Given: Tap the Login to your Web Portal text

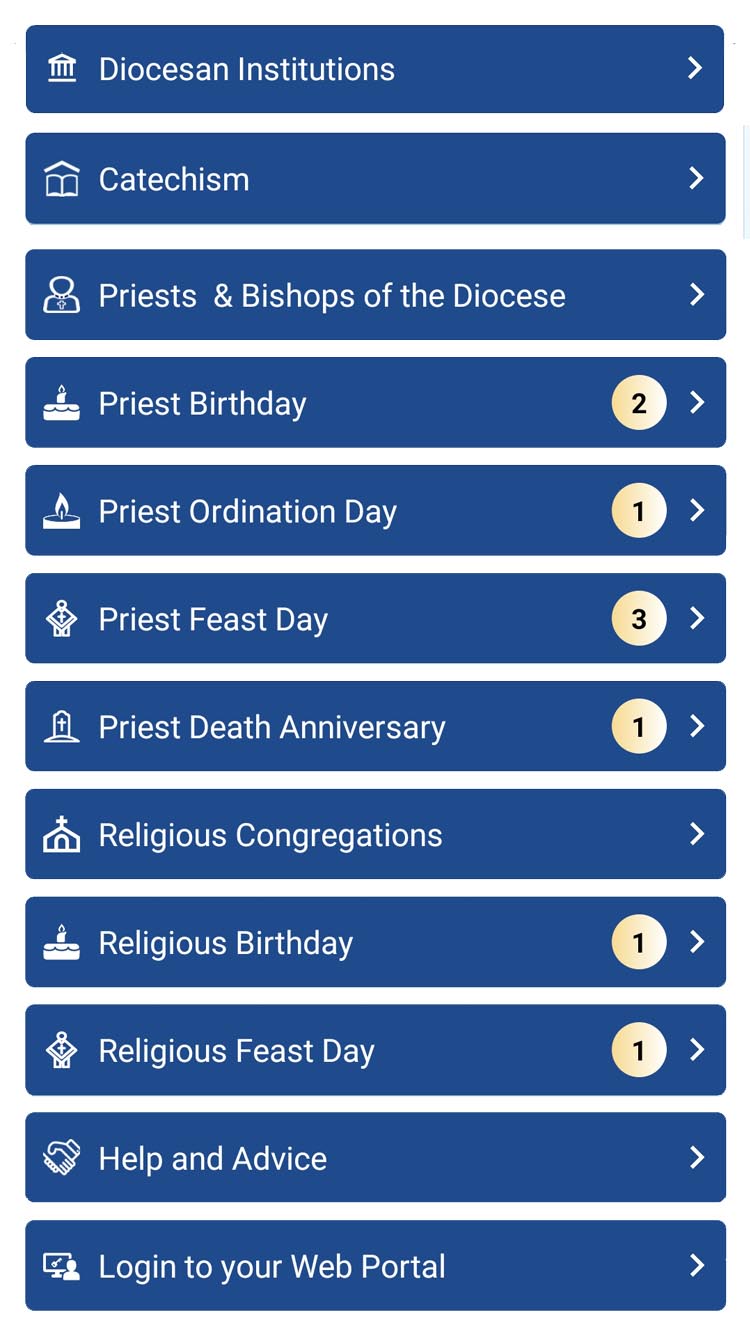Looking at the screenshot, I should pos(272,1267).
